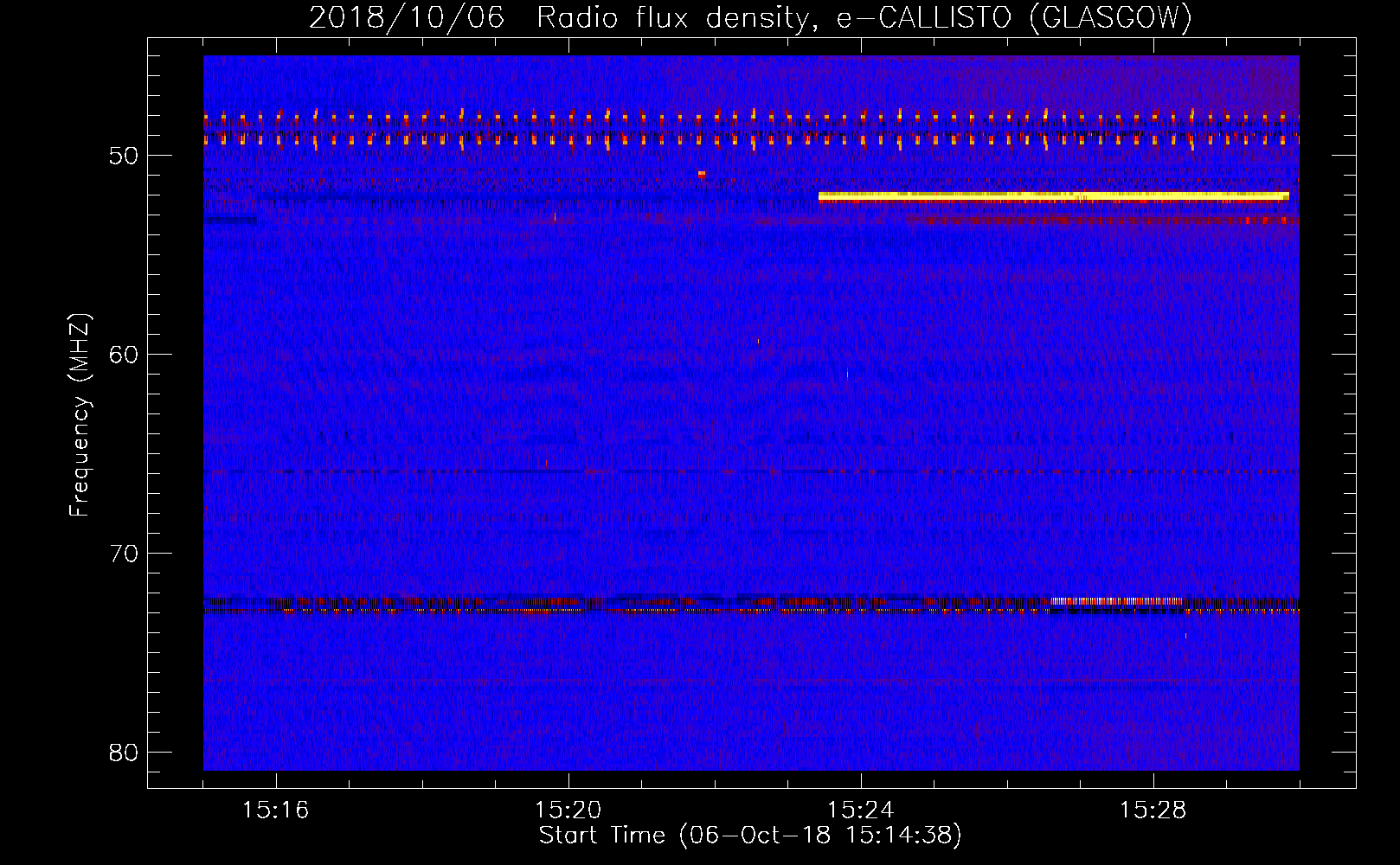This screenshot has height=865, width=1400.
Task: Click the 50 frequency tick label
Action: [x=124, y=156]
